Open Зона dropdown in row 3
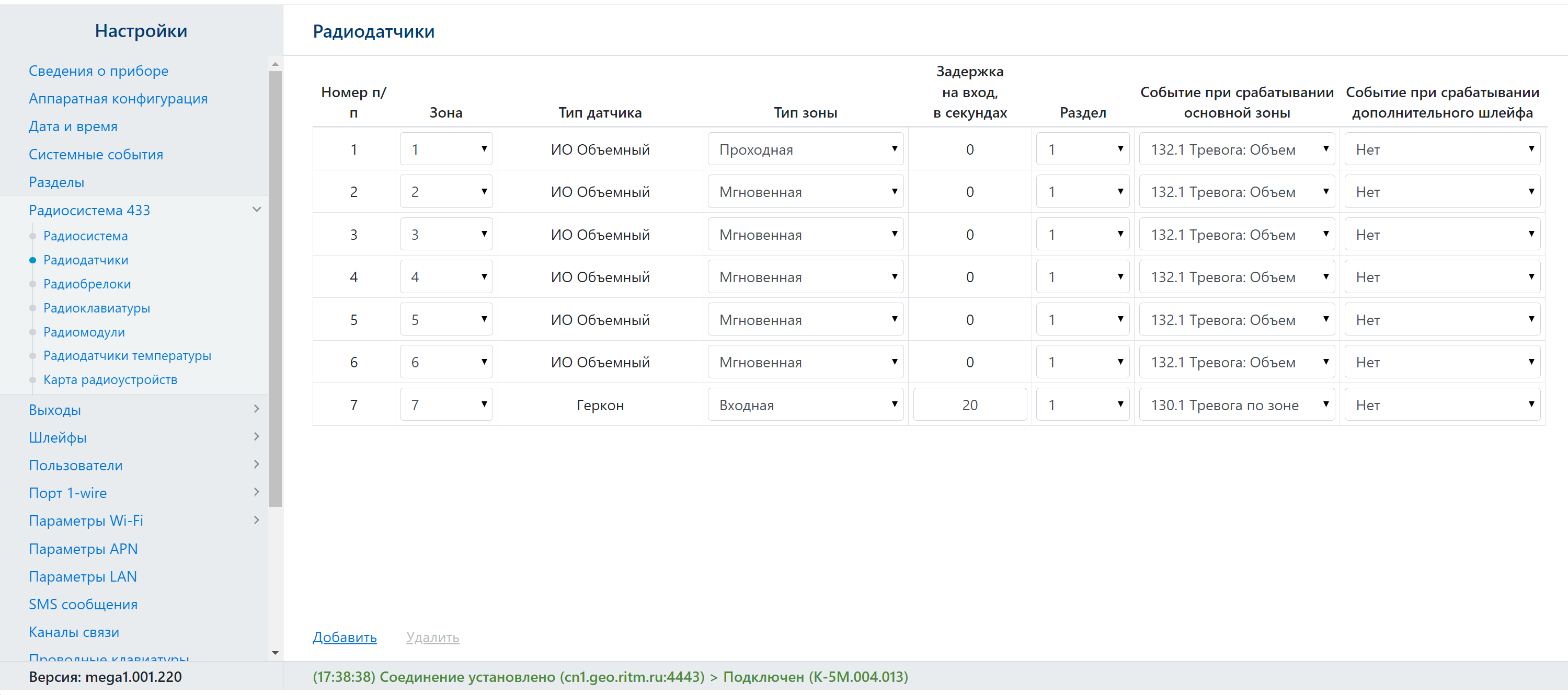This screenshot has width=1568, height=695. 445,234
